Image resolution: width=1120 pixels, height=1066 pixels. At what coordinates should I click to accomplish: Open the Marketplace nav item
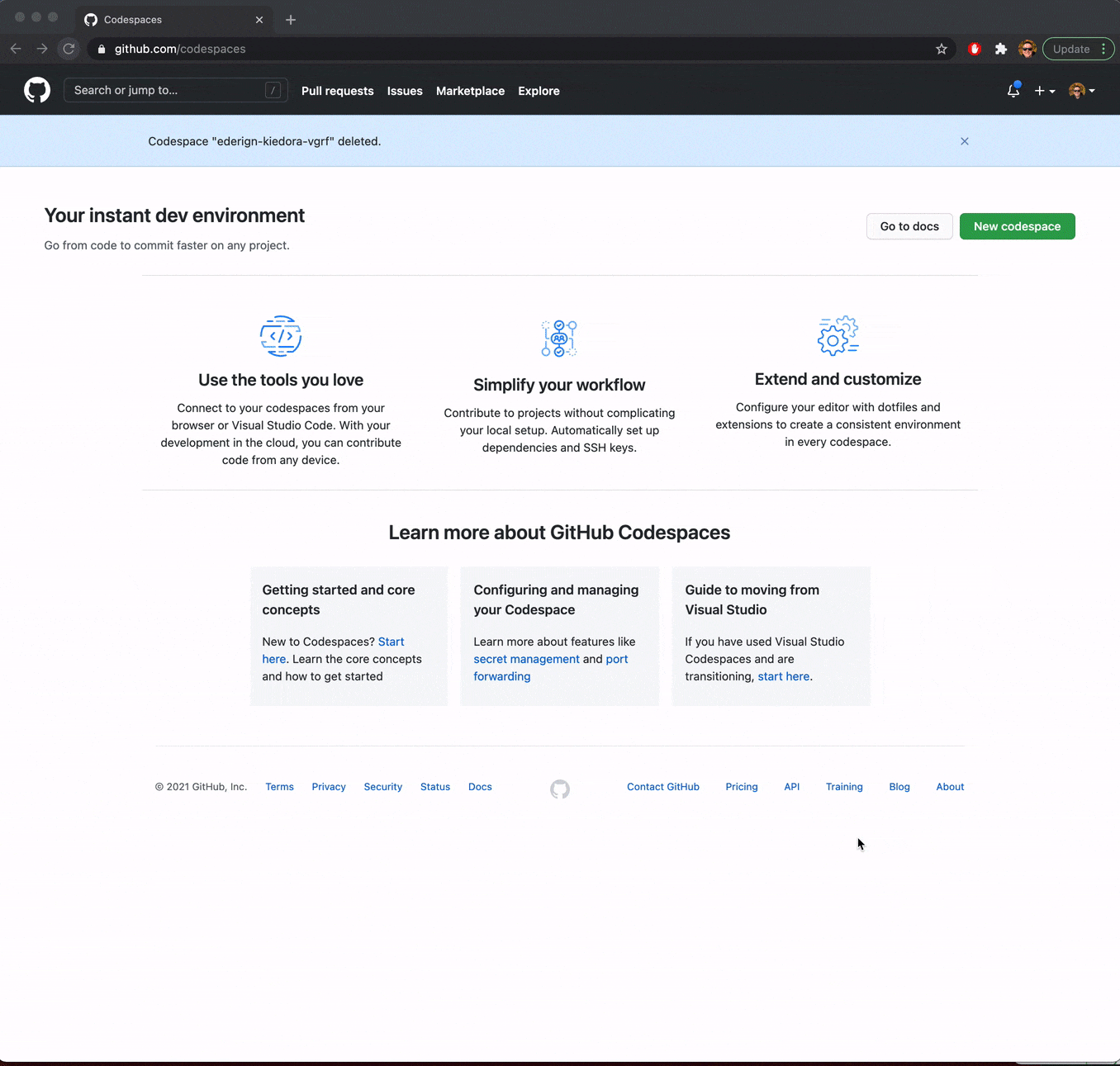(x=470, y=91)
